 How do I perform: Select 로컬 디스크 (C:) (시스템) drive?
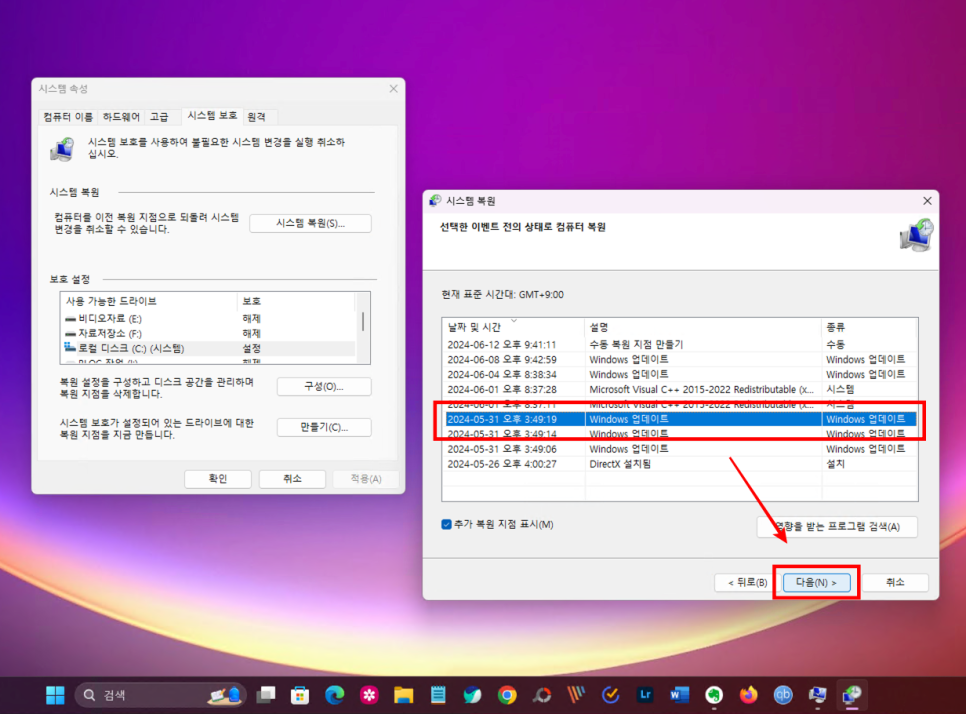tap(209, 348)
